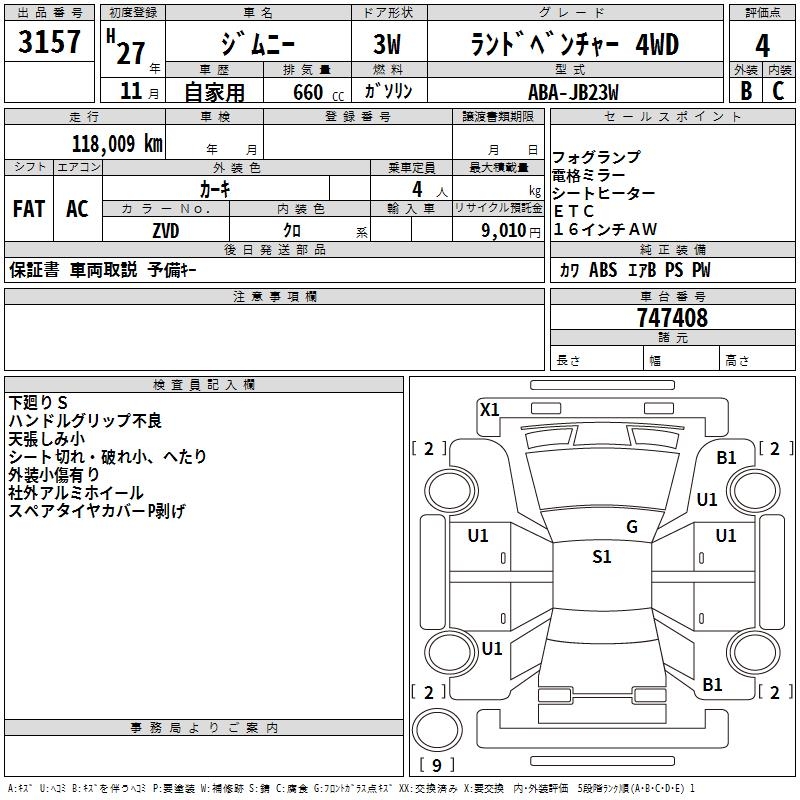Click the interior grade C cell
This screenshot has width=800, height=800.
point(778,91)
